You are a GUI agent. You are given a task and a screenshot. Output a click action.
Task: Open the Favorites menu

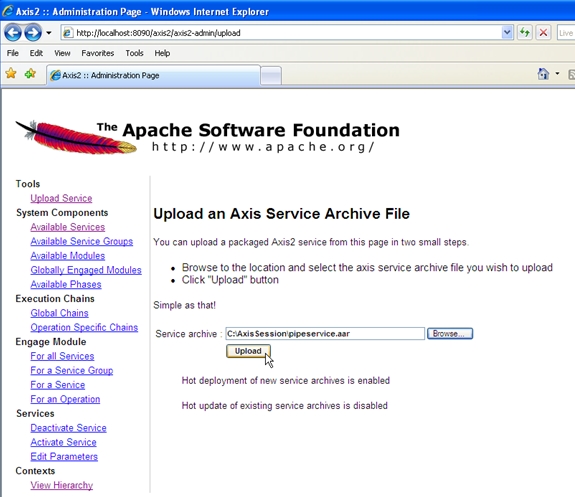coord(98,53)
